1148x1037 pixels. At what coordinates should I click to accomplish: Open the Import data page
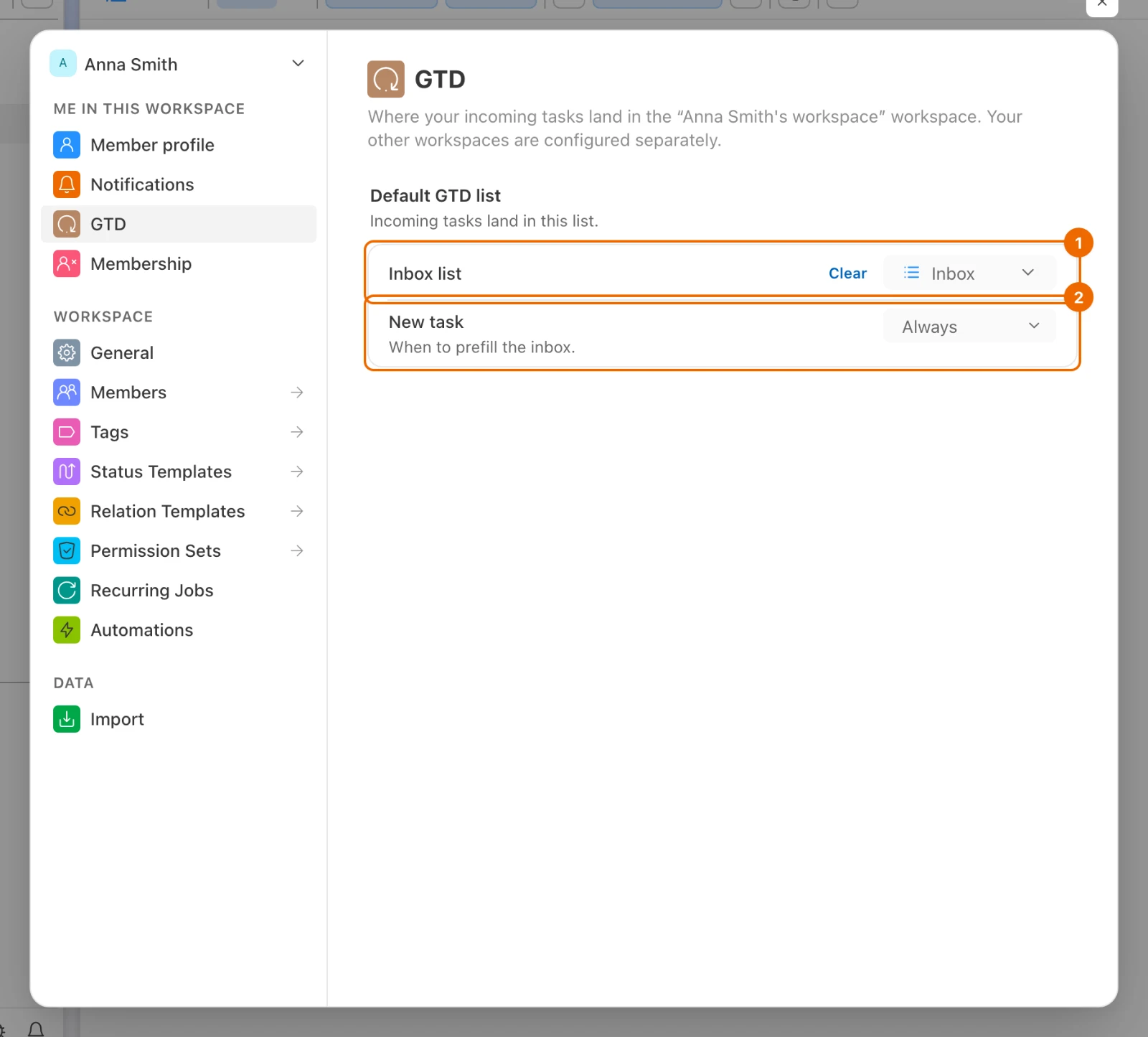(179, 719)
